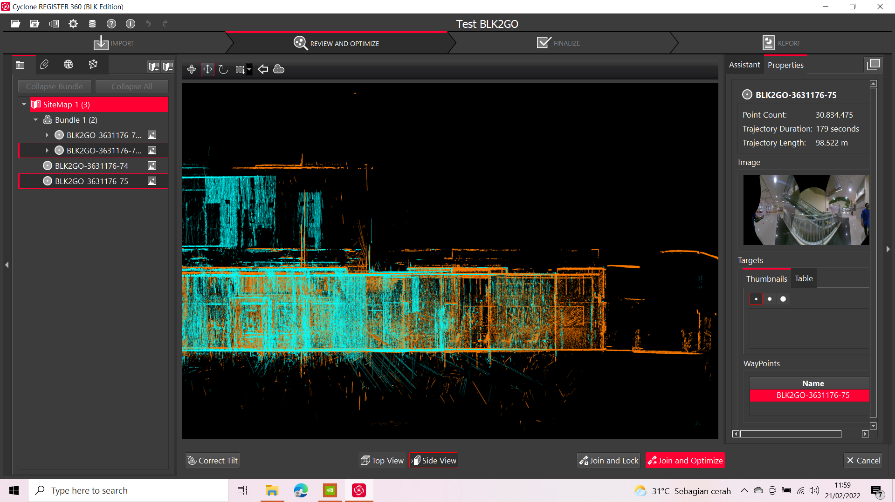Select the four-arrow move tool in viewer toolbar
895x502 pixels.
[x=191, y=69]
